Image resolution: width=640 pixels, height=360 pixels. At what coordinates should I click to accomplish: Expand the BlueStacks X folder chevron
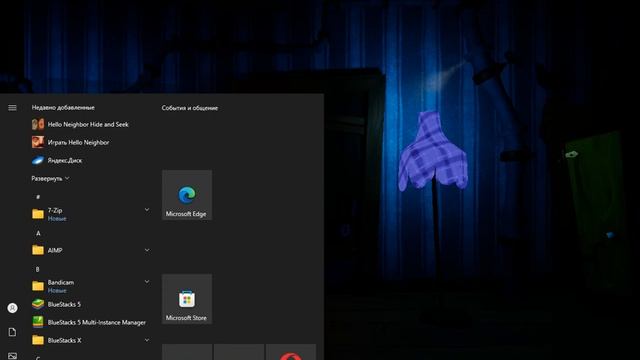click(147, 340)
